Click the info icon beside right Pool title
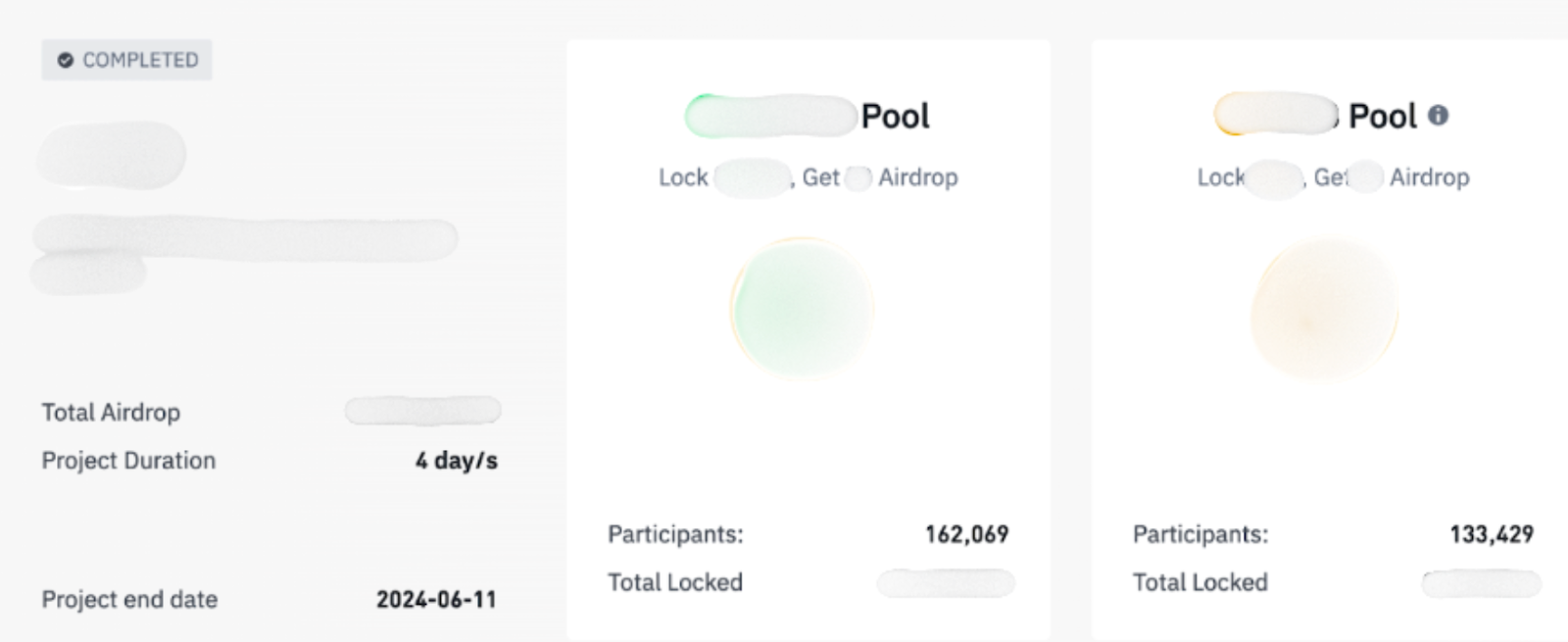Viewport: 1568px width, 642px height. click(x=1438, y=116)
